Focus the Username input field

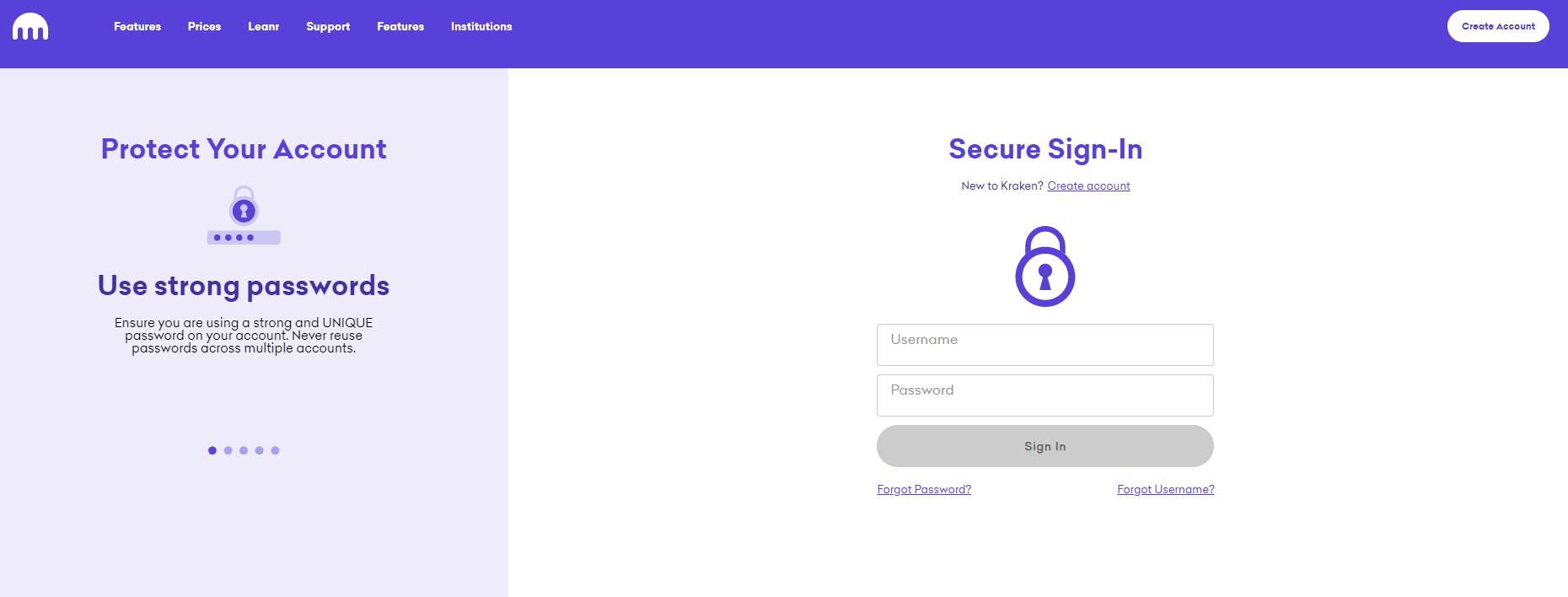pyautogui.click(x=1044, y=345)
